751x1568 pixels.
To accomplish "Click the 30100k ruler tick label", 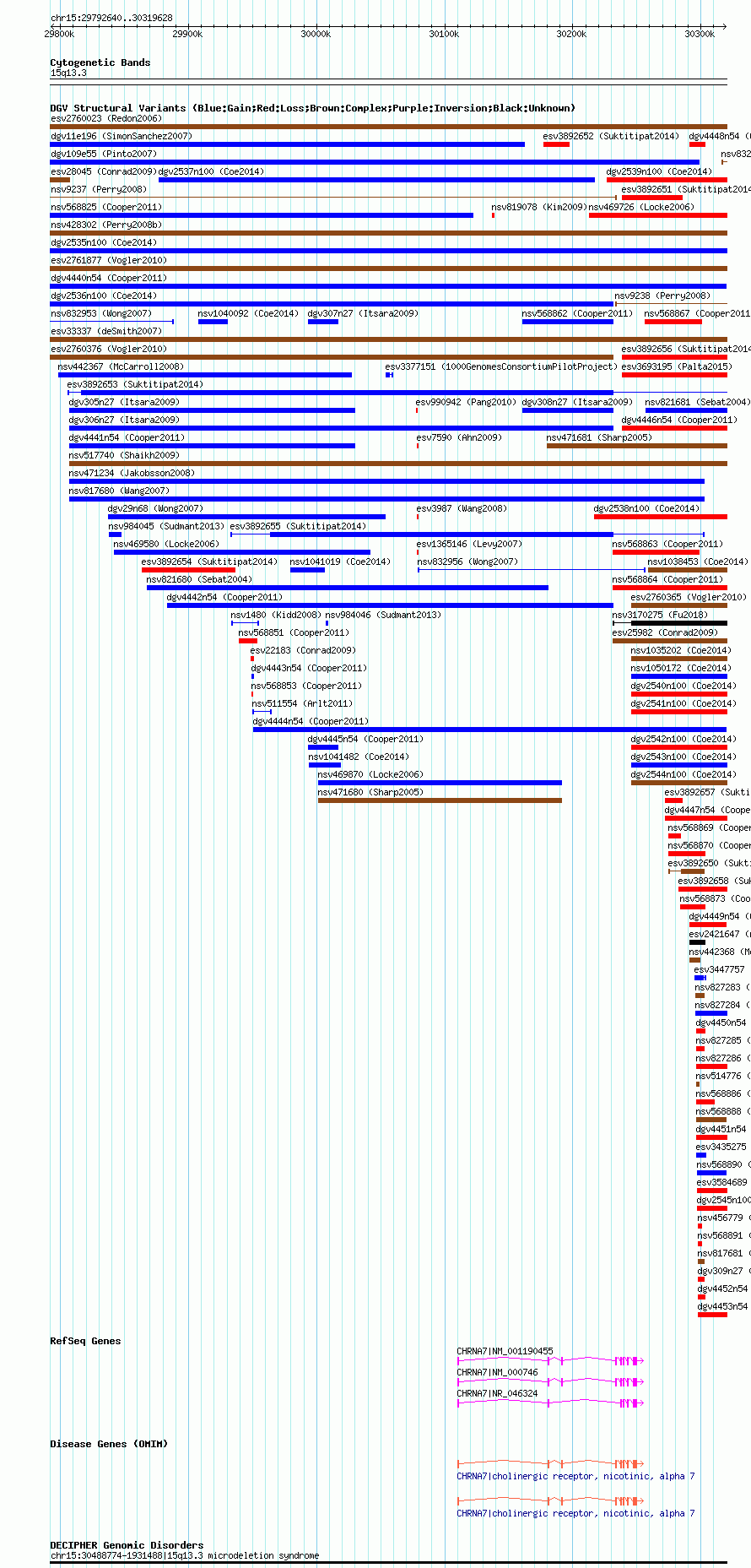I will (x=444, y=34).
